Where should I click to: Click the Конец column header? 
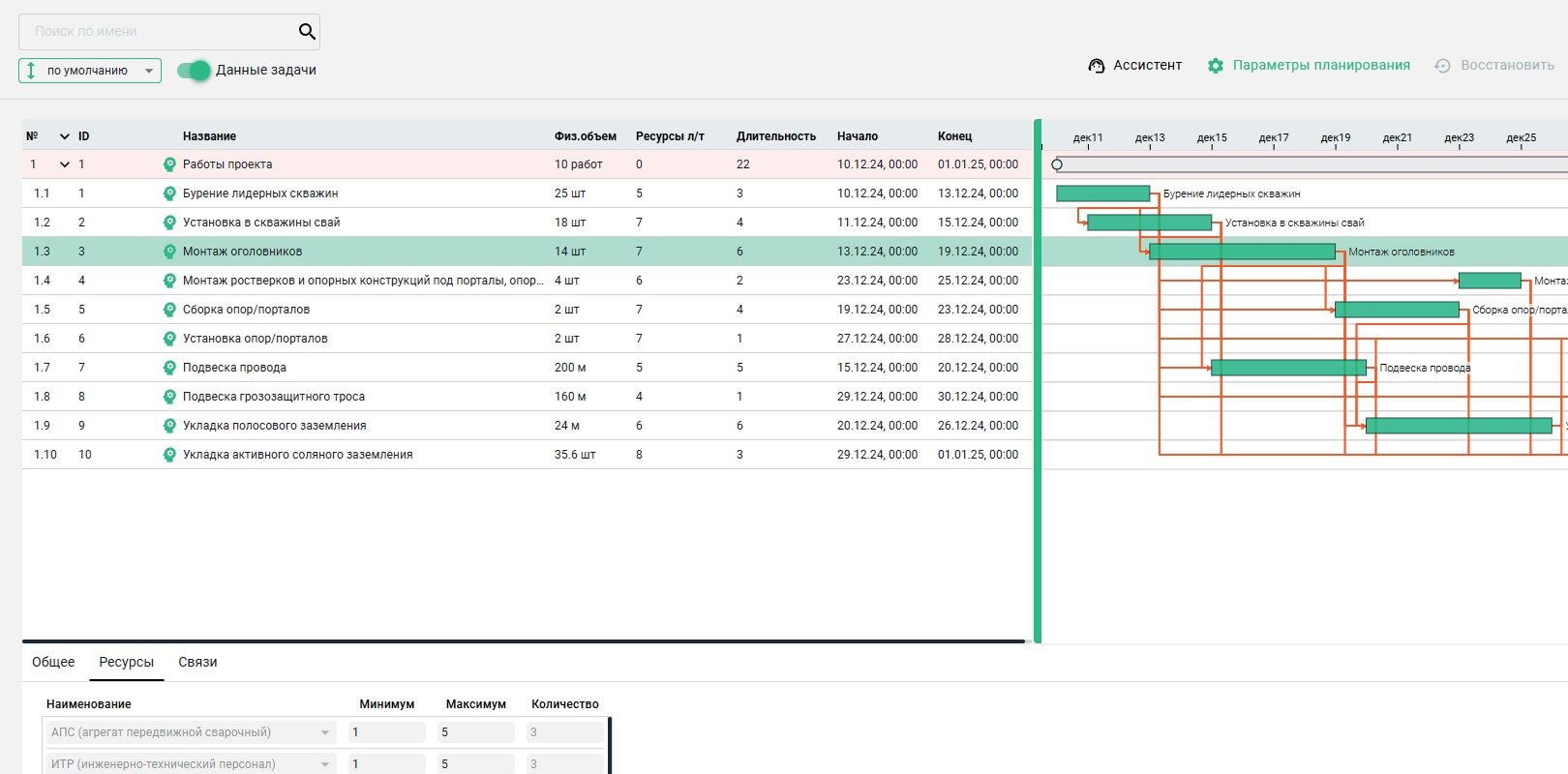coord(954,136)
